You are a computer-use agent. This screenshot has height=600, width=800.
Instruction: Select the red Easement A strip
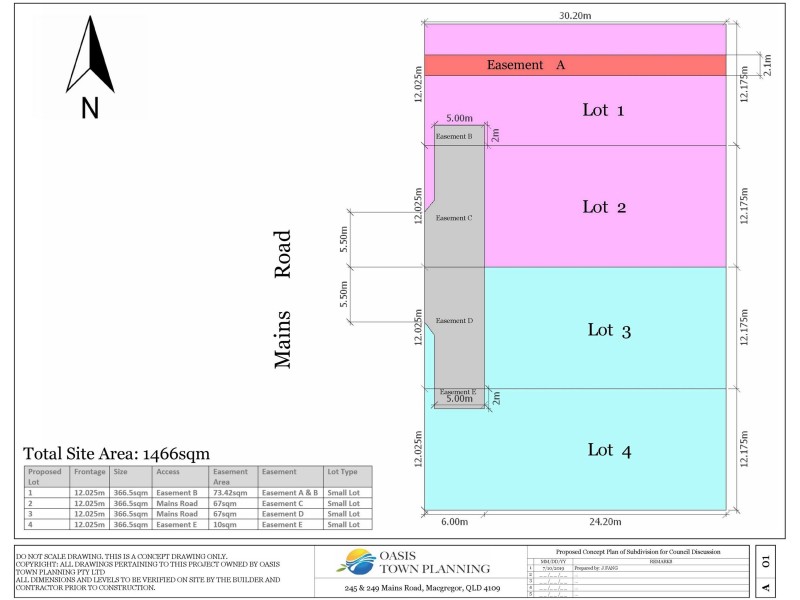575,65
